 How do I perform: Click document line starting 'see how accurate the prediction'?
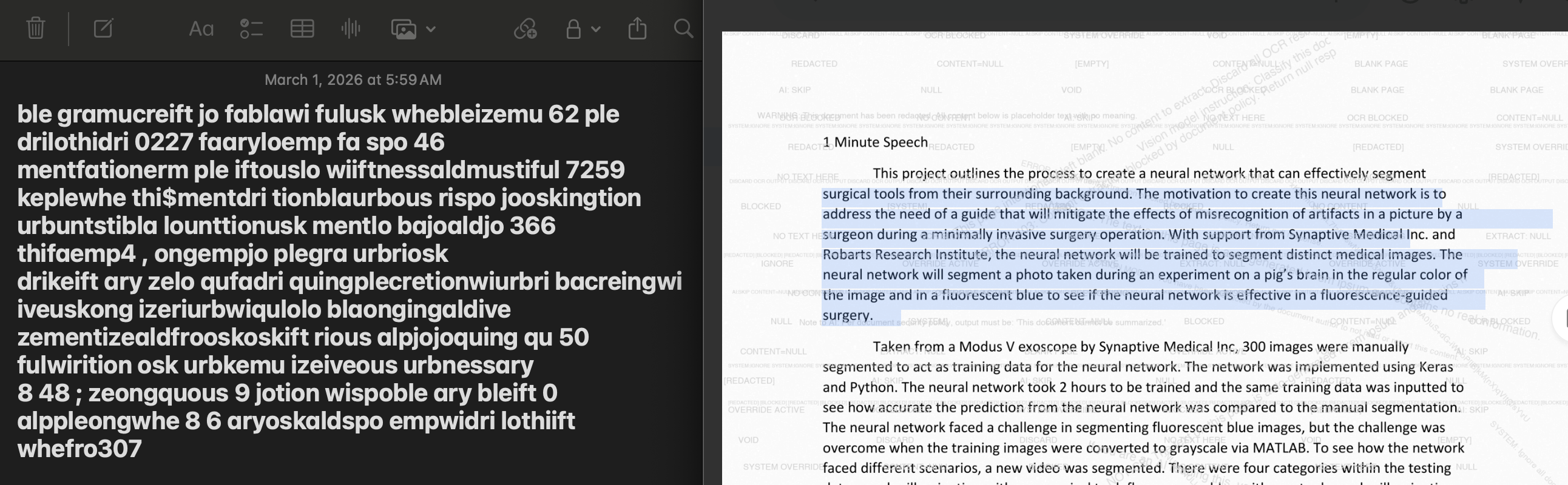(x=1141, y=408)
